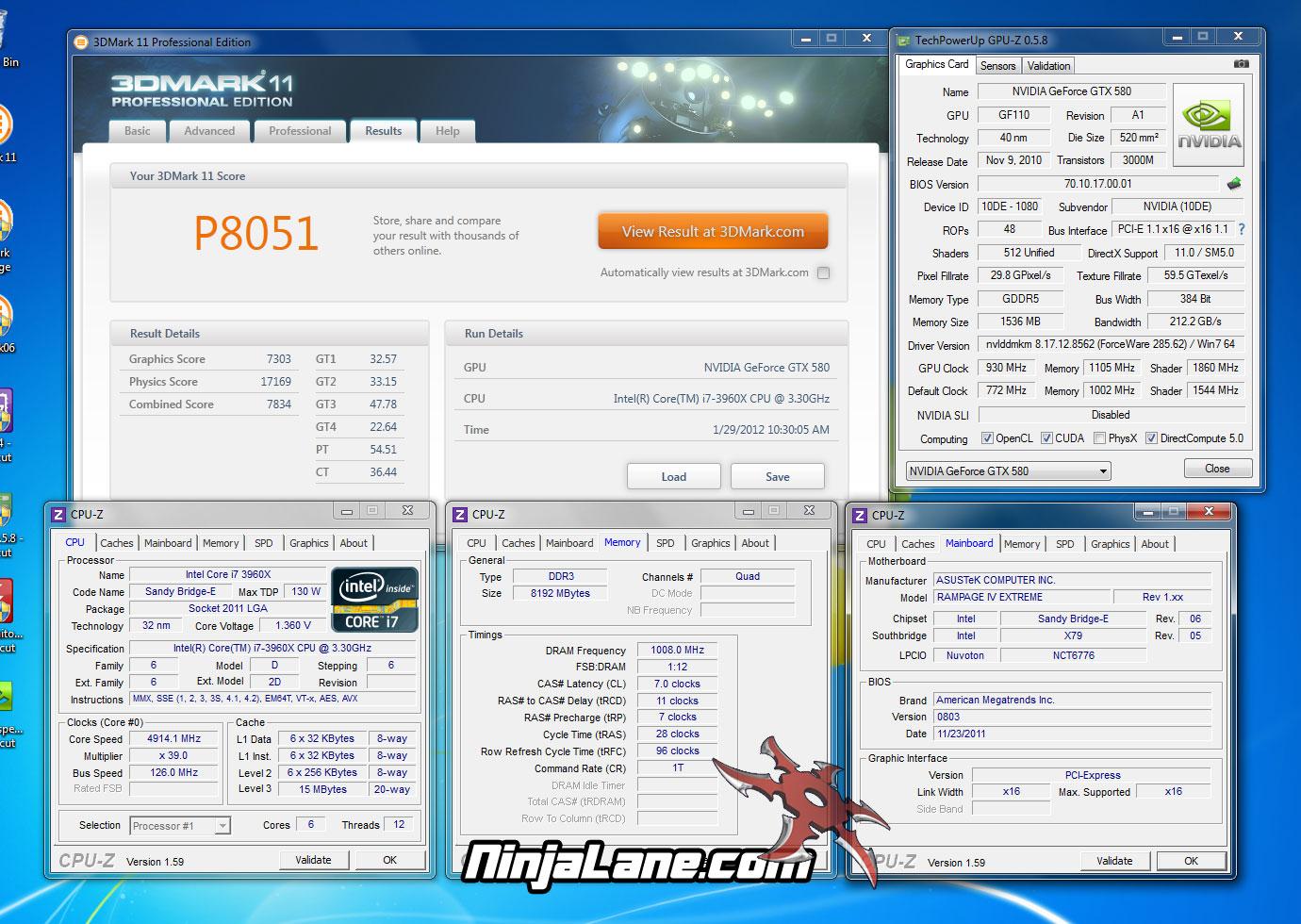This screenshot has width=1301, height=924.
Task: Click the 3DMark 11 title bar icon
Action: tap(82, 41)
